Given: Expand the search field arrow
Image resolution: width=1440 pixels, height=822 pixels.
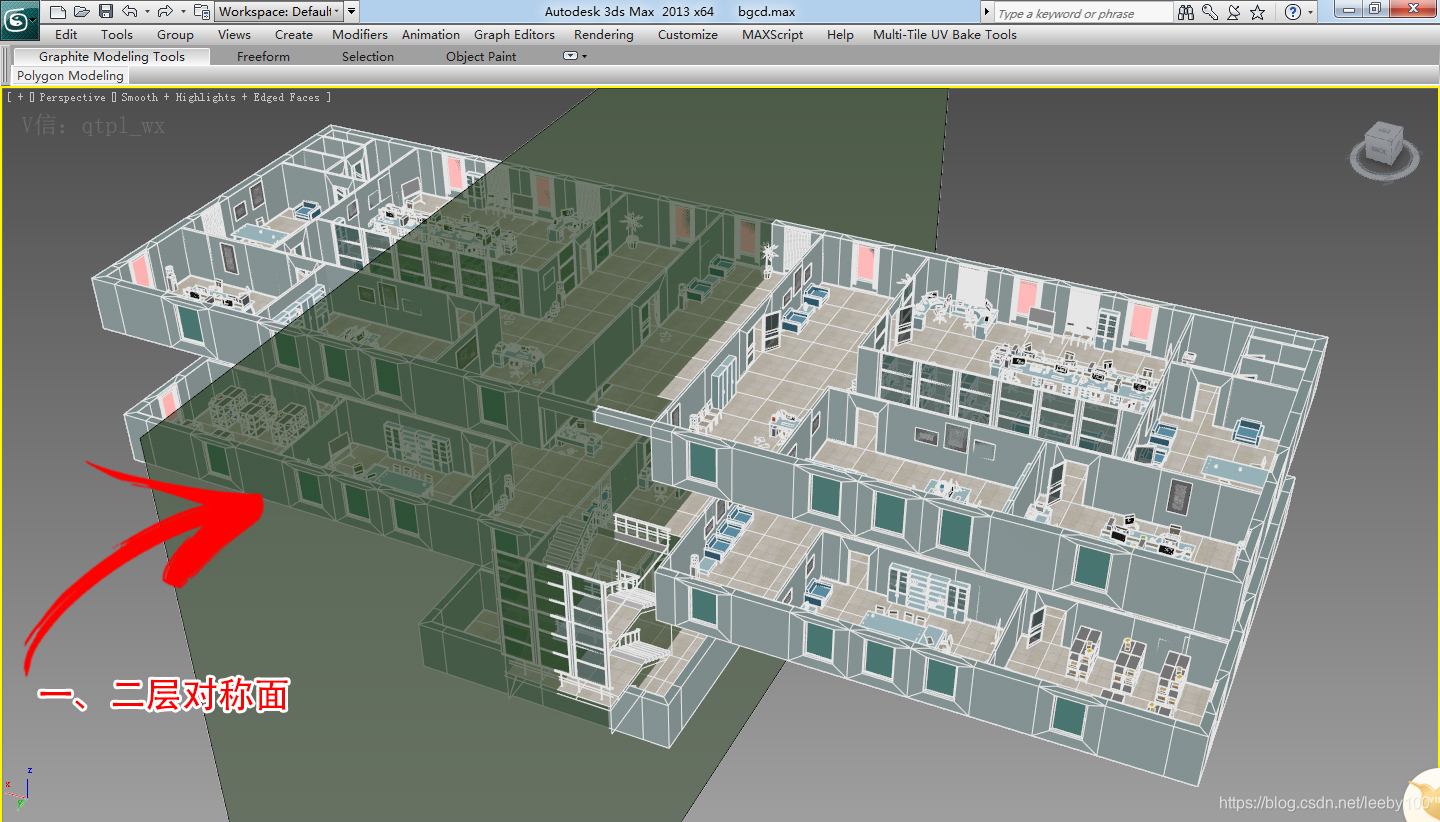Looking at the screenshot, I should (x=987, y=13).
